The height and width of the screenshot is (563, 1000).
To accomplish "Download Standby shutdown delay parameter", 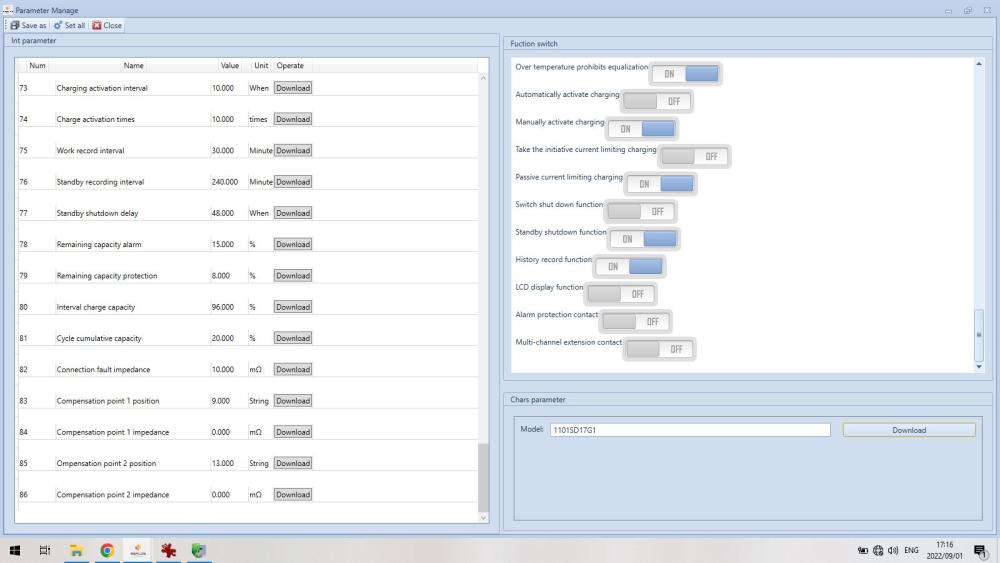I will (x=293, y=213).
